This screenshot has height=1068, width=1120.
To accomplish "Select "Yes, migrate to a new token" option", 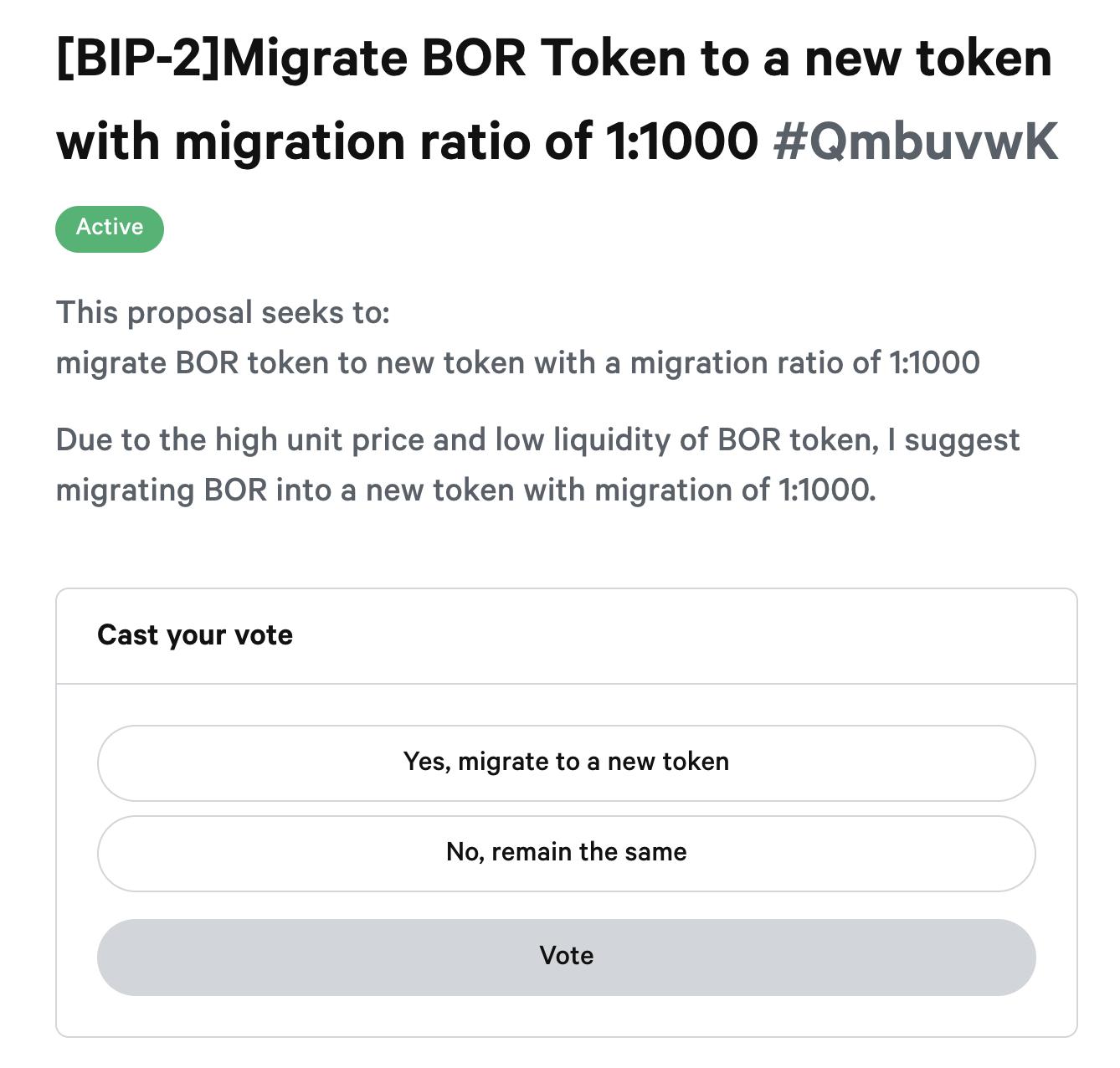I will (x=566, y=762).
